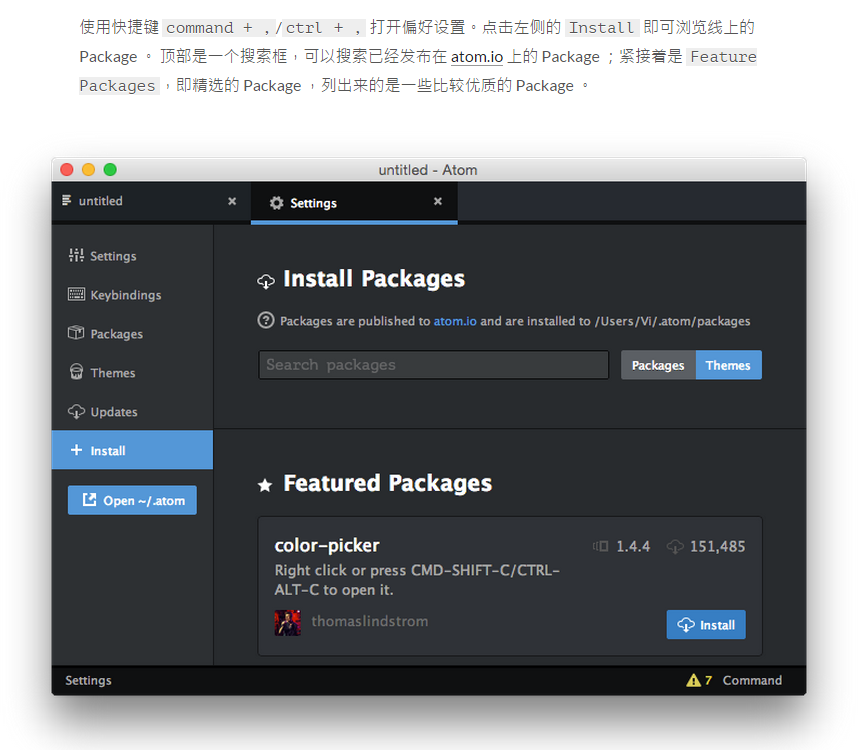Close the untitled tab
The image size is (862, 750).
pos(232,201)
